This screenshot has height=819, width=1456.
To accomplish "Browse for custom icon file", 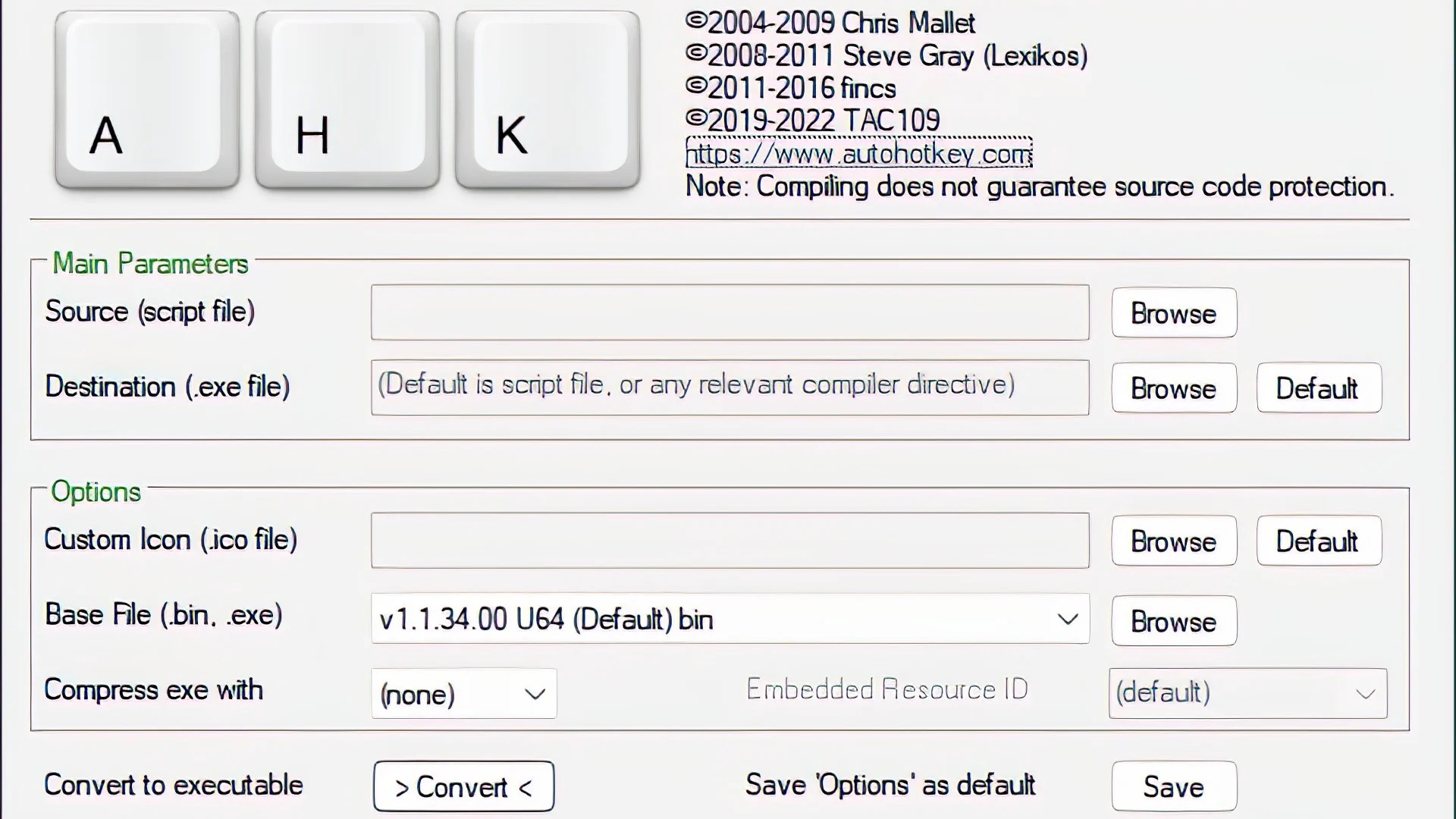I will point(1173,541).
